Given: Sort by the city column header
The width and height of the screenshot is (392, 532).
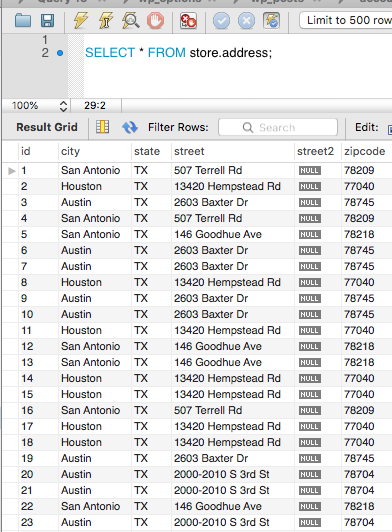Looking at the screenshot, I should coord(94,151).
